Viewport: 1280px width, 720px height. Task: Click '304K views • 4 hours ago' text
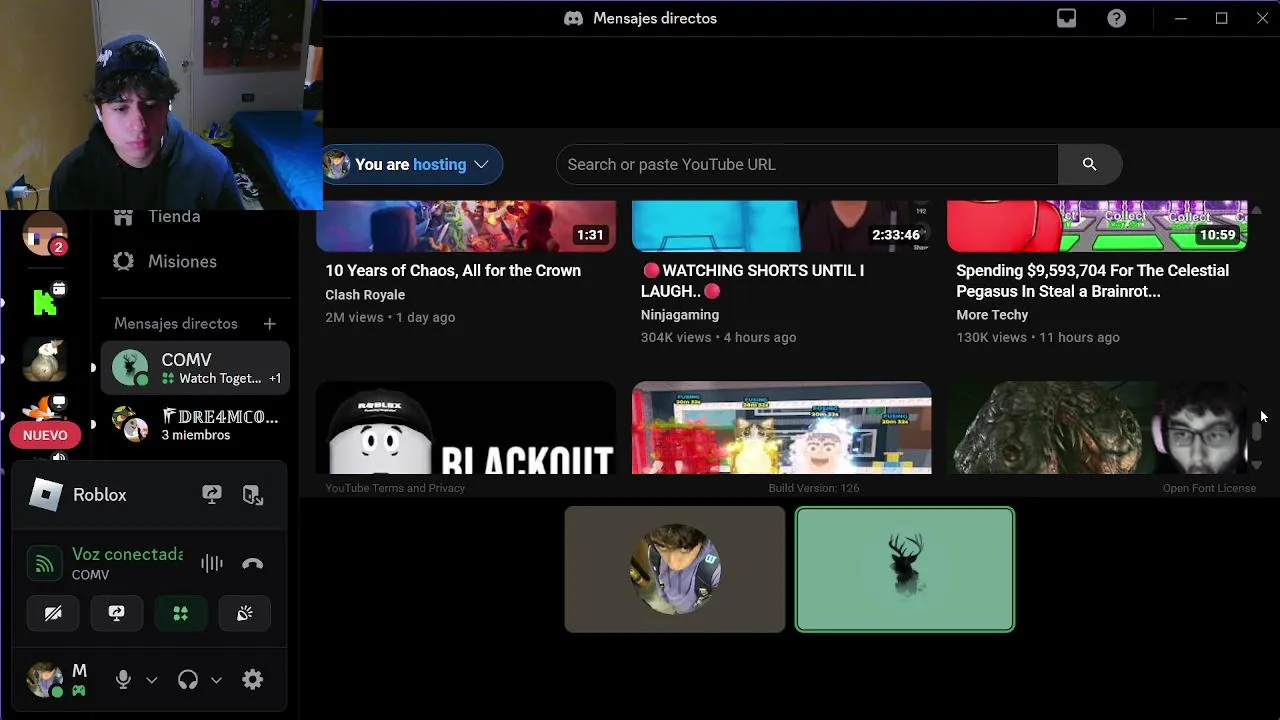tap(718, 337)
